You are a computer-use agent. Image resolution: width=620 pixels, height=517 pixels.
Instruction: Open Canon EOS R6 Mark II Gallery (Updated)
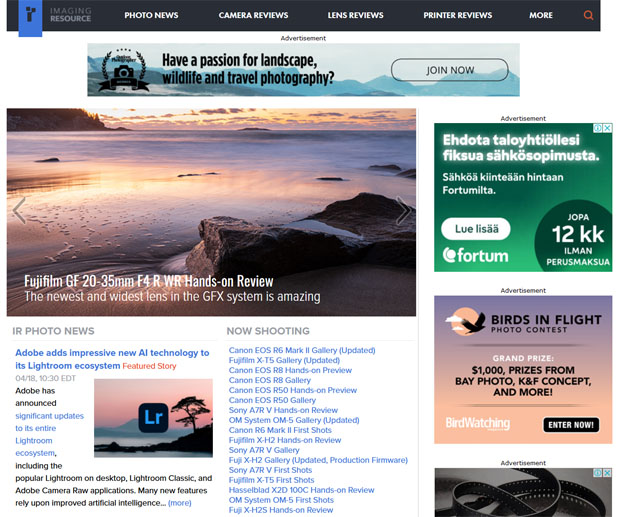coord(302,350)
